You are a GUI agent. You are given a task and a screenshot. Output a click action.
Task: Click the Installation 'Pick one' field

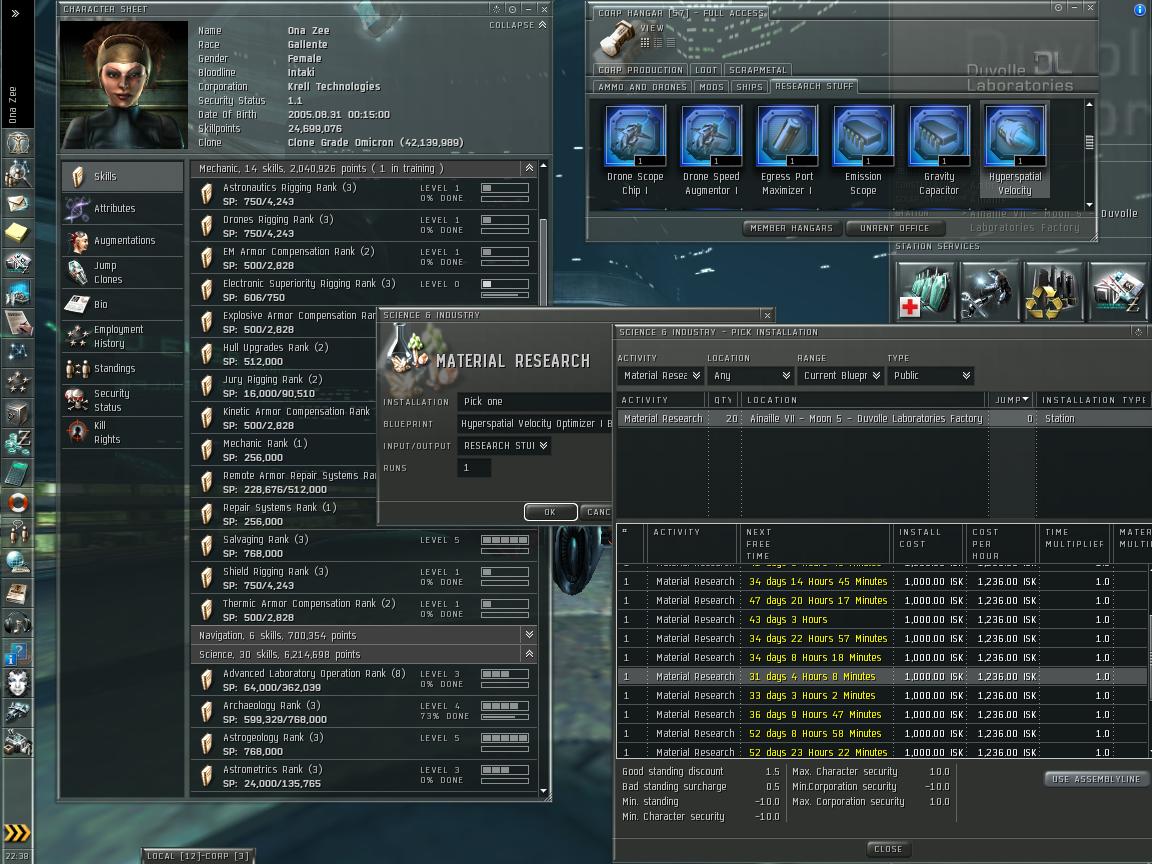534,401
